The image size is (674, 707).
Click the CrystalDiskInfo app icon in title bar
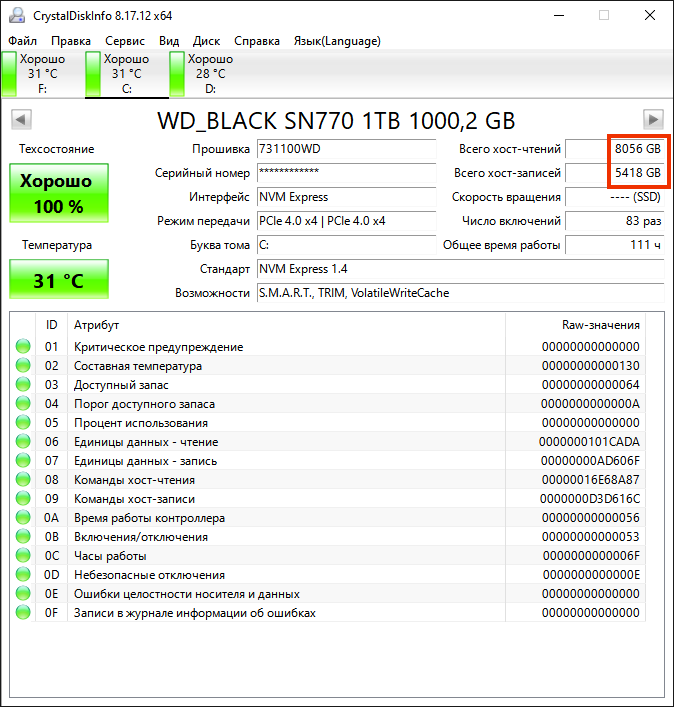[x=17, y=15]
